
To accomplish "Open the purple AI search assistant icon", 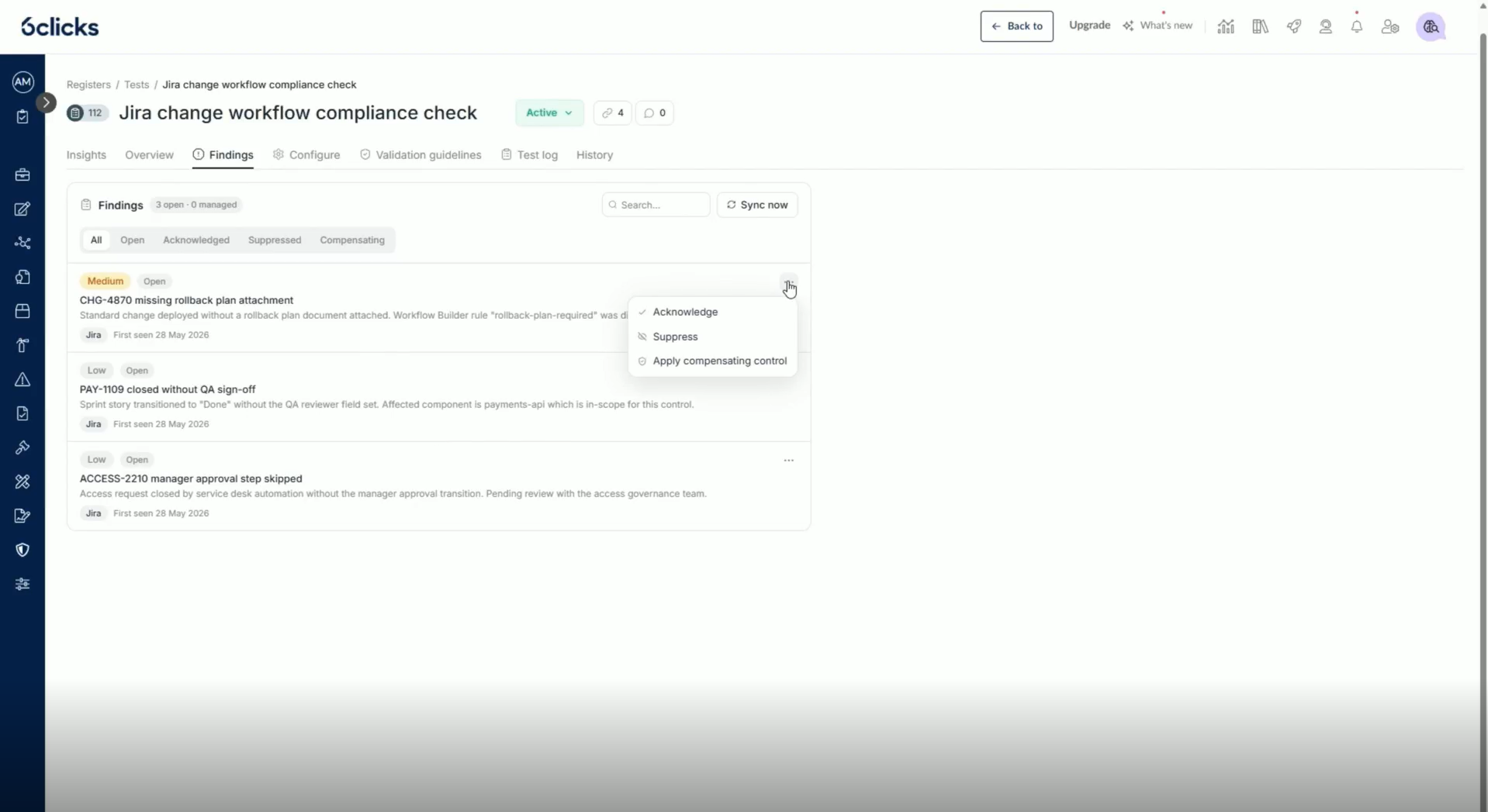I will click(x=1431, y=26).
